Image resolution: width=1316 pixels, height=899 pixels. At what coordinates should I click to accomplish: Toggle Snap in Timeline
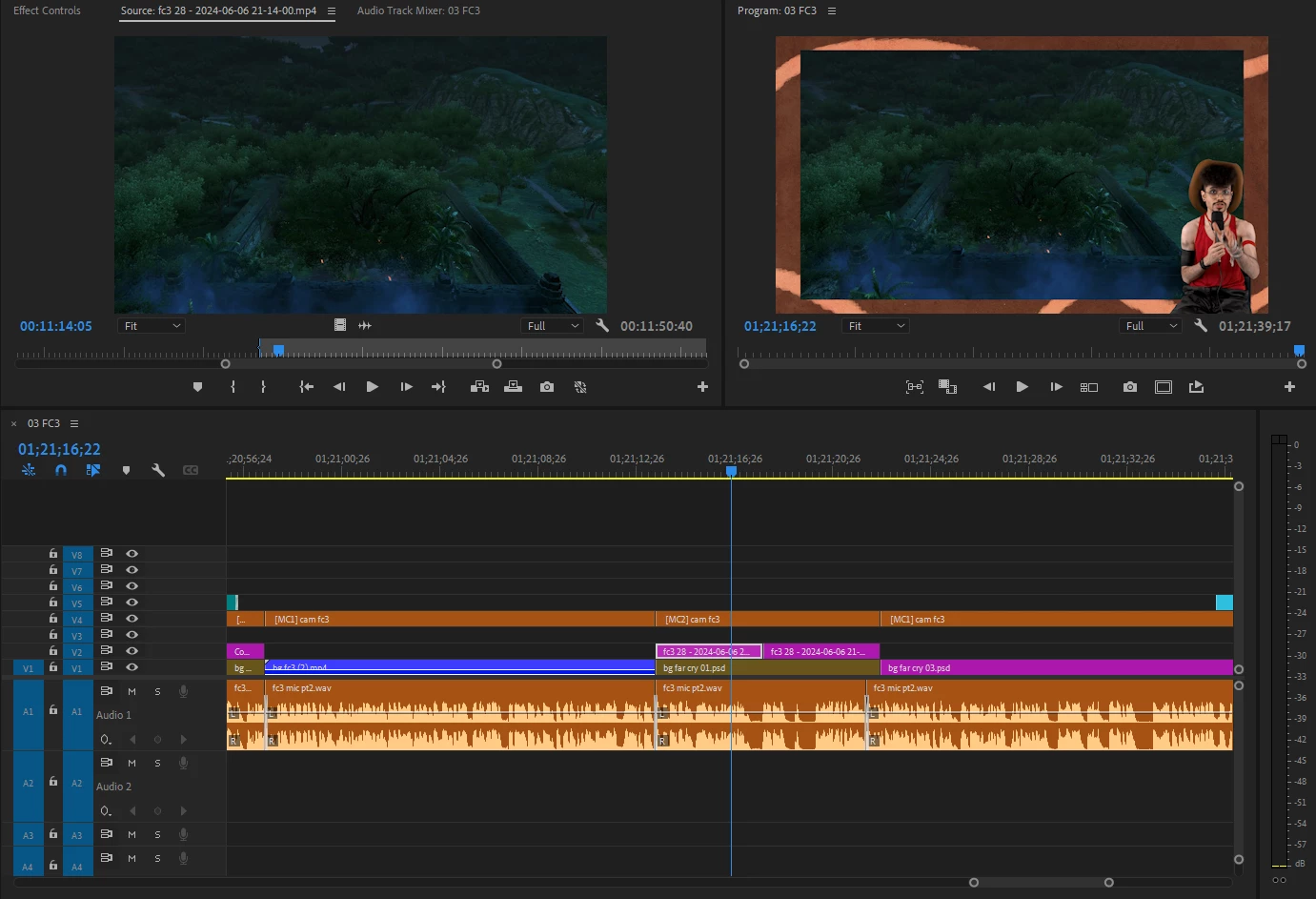pos(61,470)
